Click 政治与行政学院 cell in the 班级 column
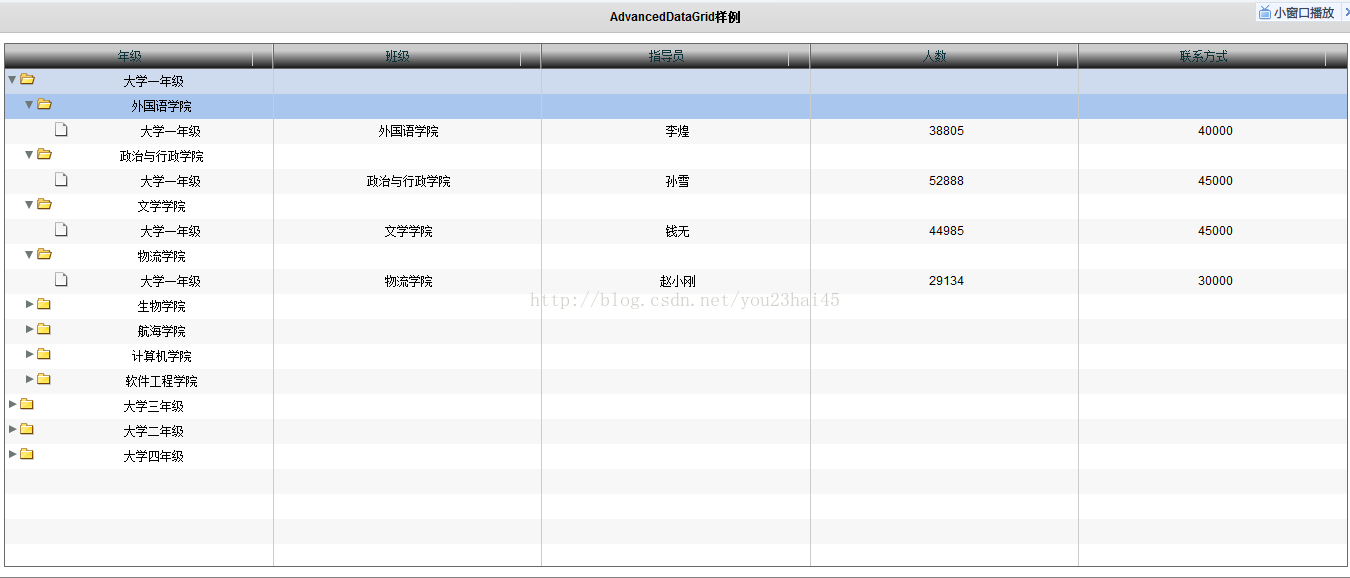 (409, 181)
